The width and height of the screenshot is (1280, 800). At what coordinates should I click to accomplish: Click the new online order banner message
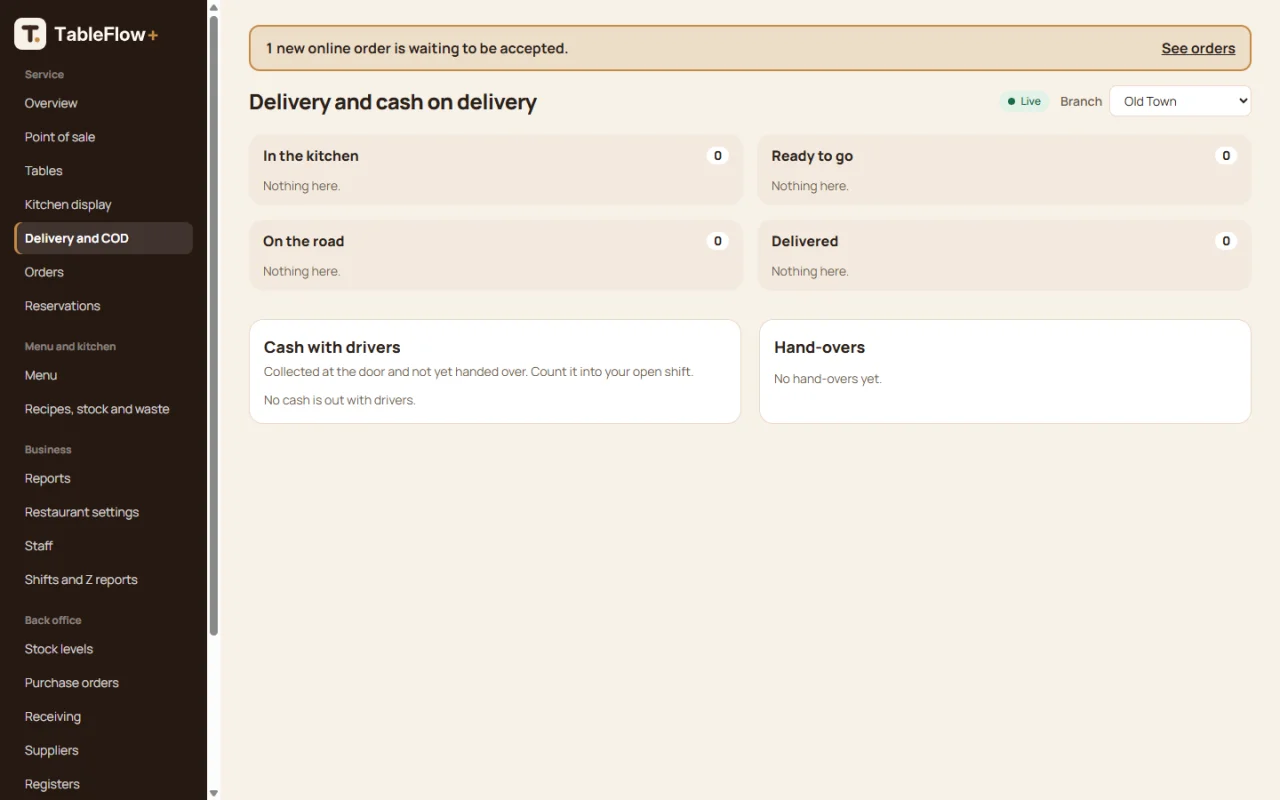click(x=417, y=48)
